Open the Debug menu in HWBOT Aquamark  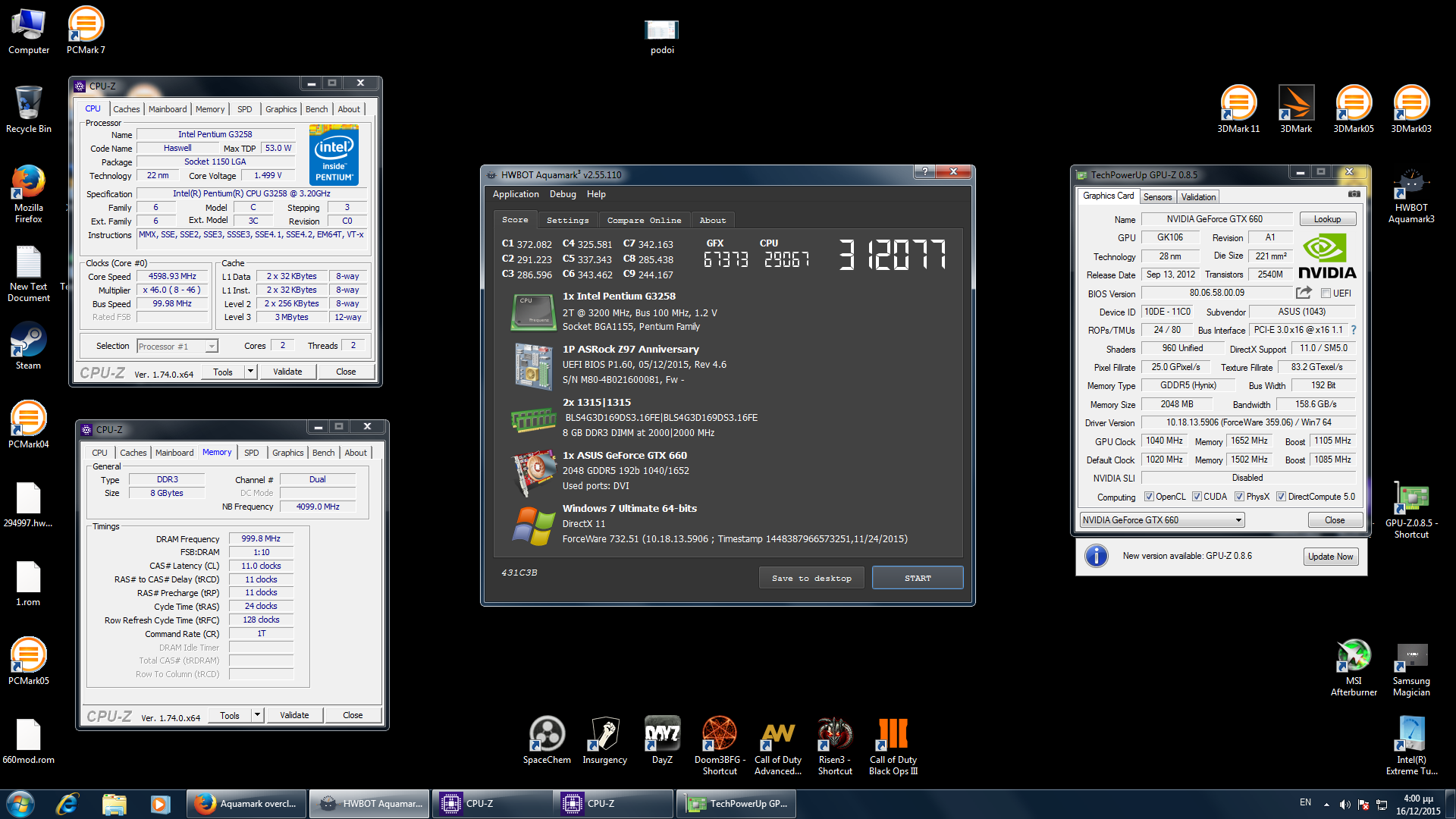[x=563, y=194]
